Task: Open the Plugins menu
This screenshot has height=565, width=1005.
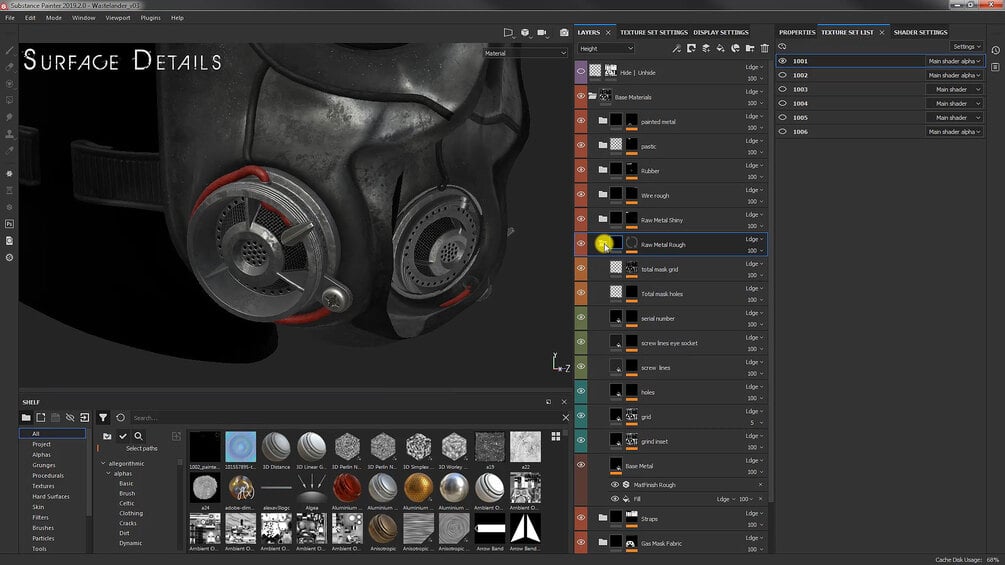Action: click(x=151, y=18)
